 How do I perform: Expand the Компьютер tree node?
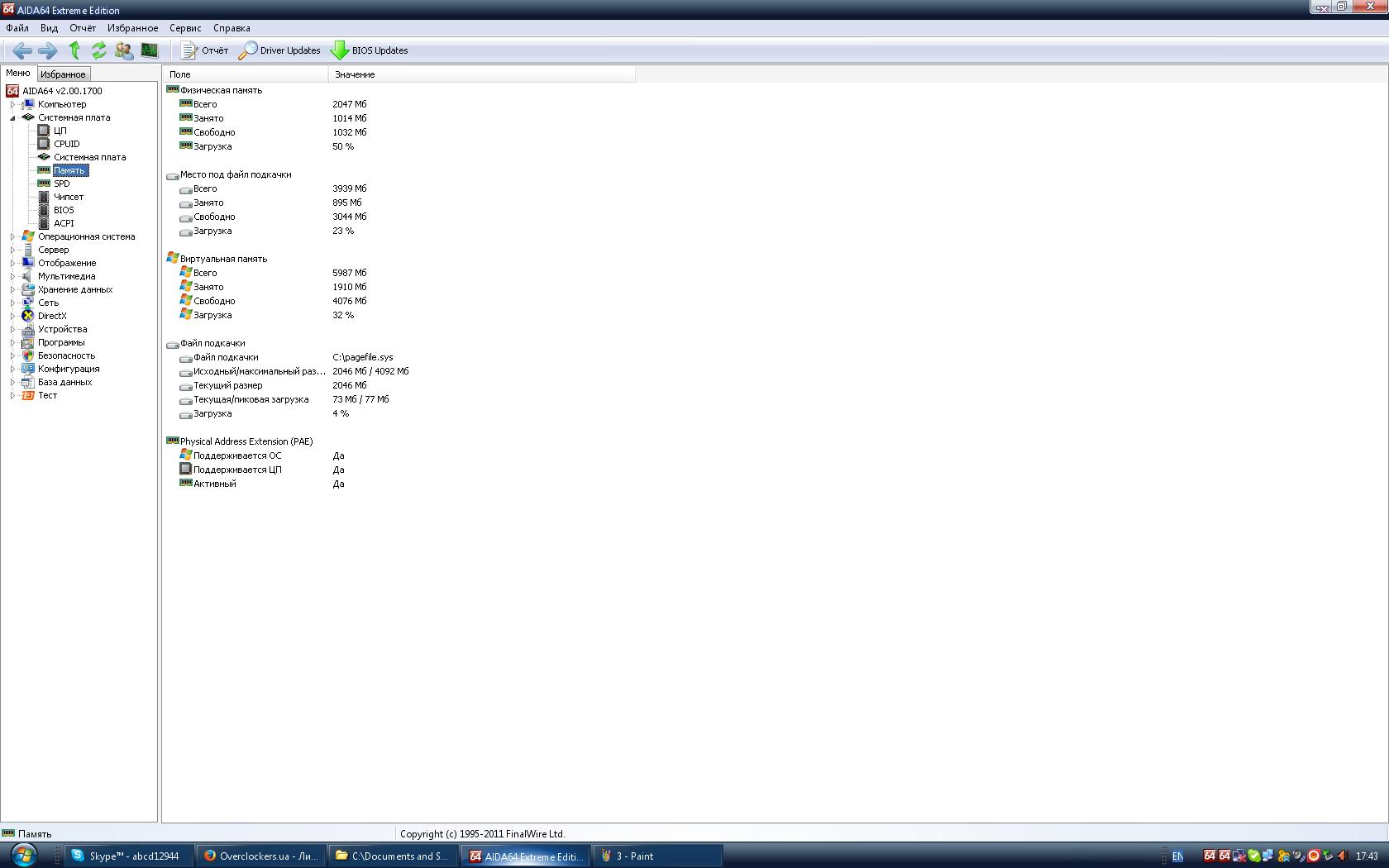(12, 104)
